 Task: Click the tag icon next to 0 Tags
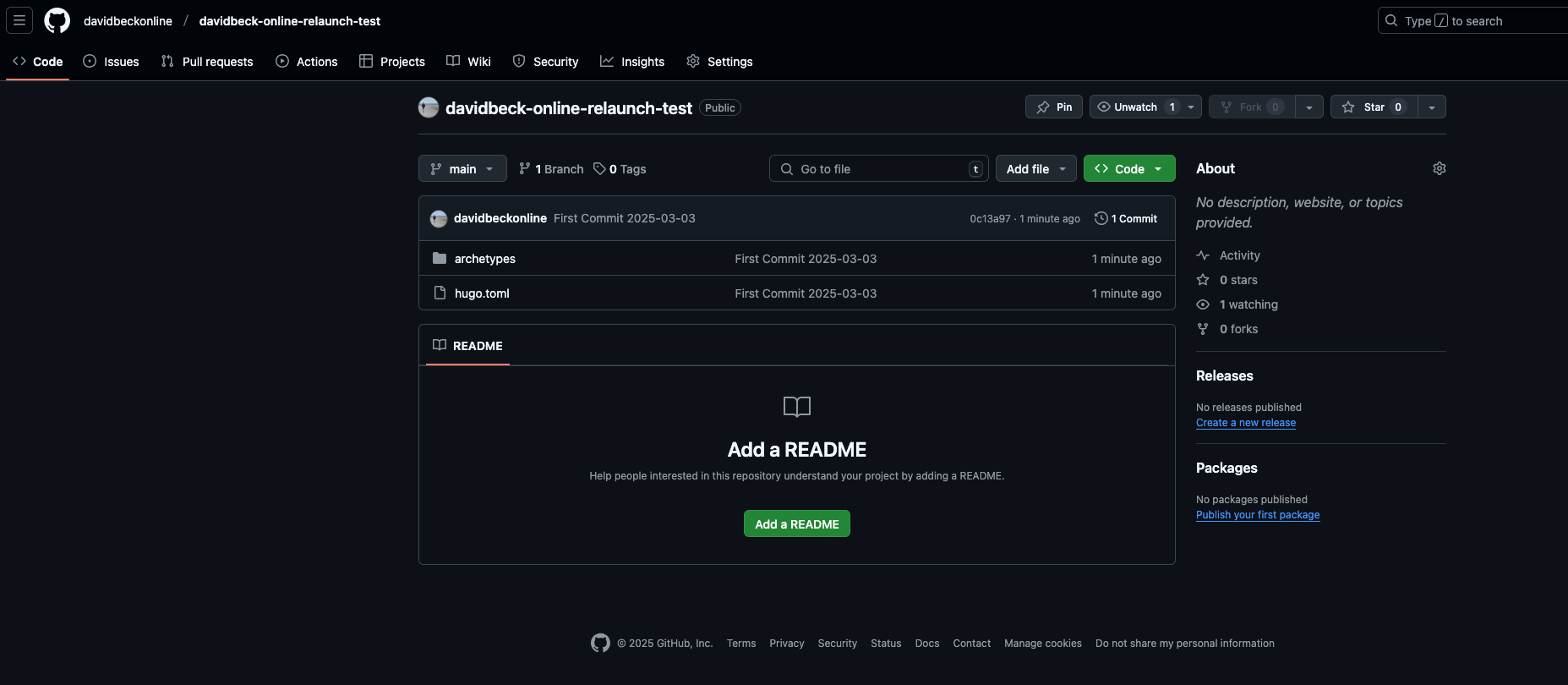[x=599, y=168]
